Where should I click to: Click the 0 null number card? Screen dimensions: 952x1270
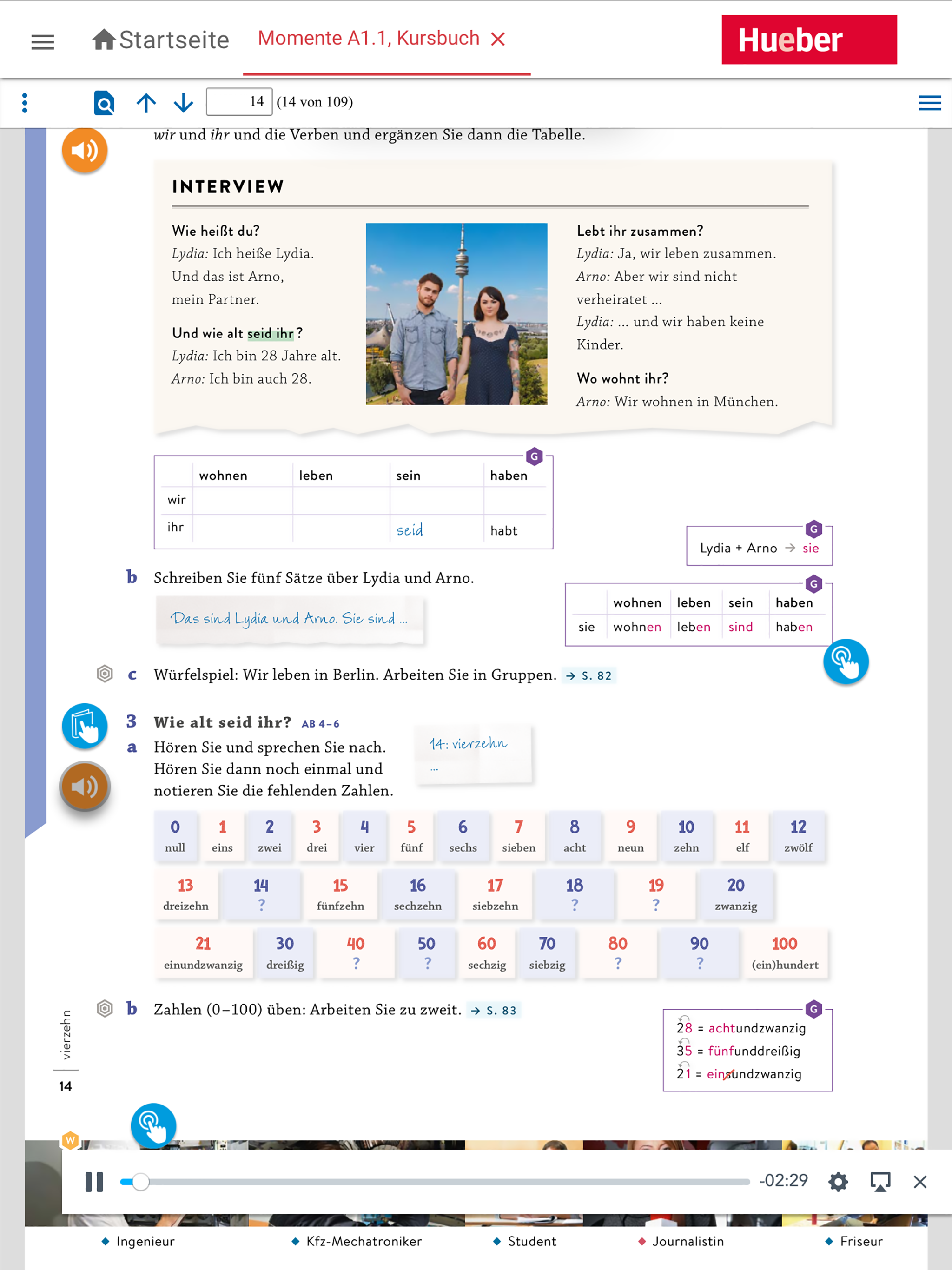tap(175, 836)
